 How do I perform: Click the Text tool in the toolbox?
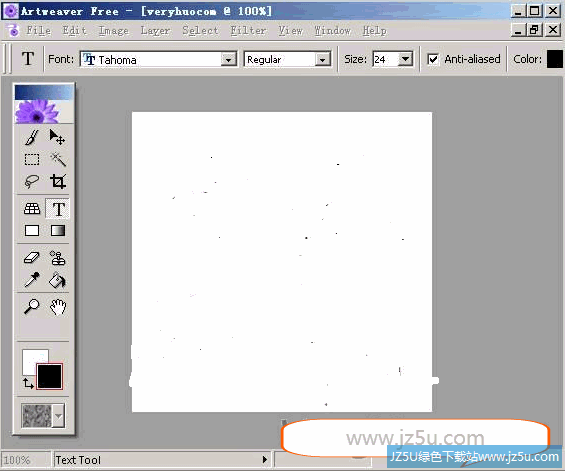click(58, 209)
